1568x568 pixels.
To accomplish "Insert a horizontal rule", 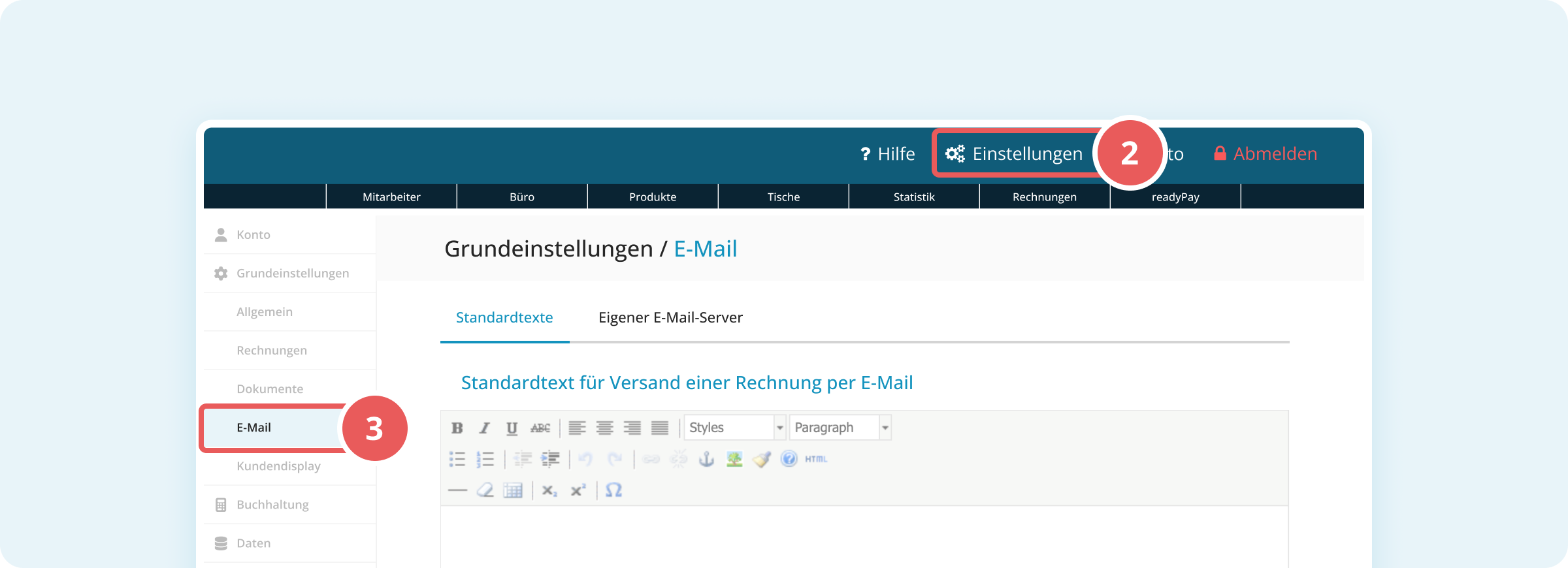I will pos(457,490).
